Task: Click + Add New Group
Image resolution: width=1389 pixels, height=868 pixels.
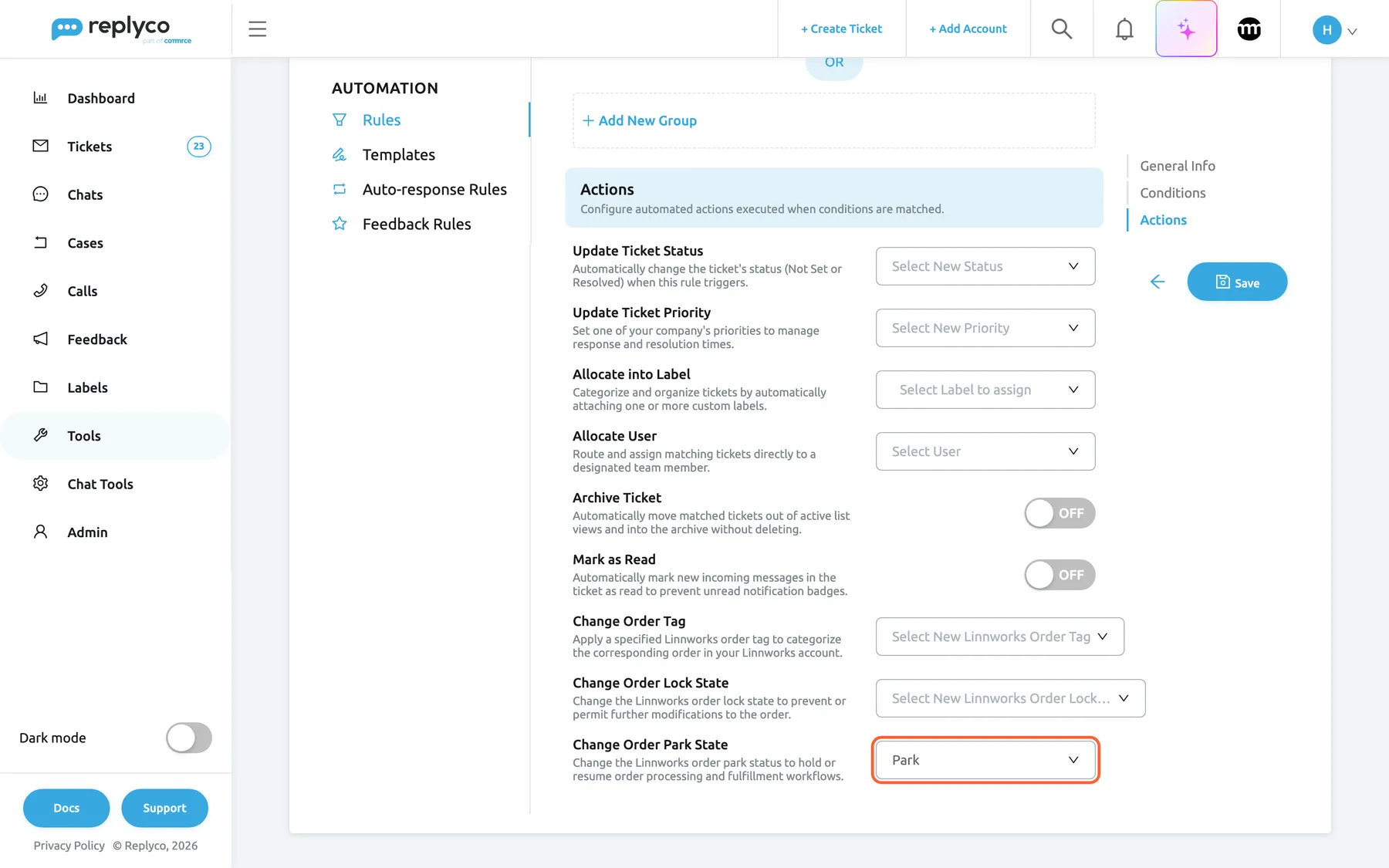Action: (x=640, y=120)
